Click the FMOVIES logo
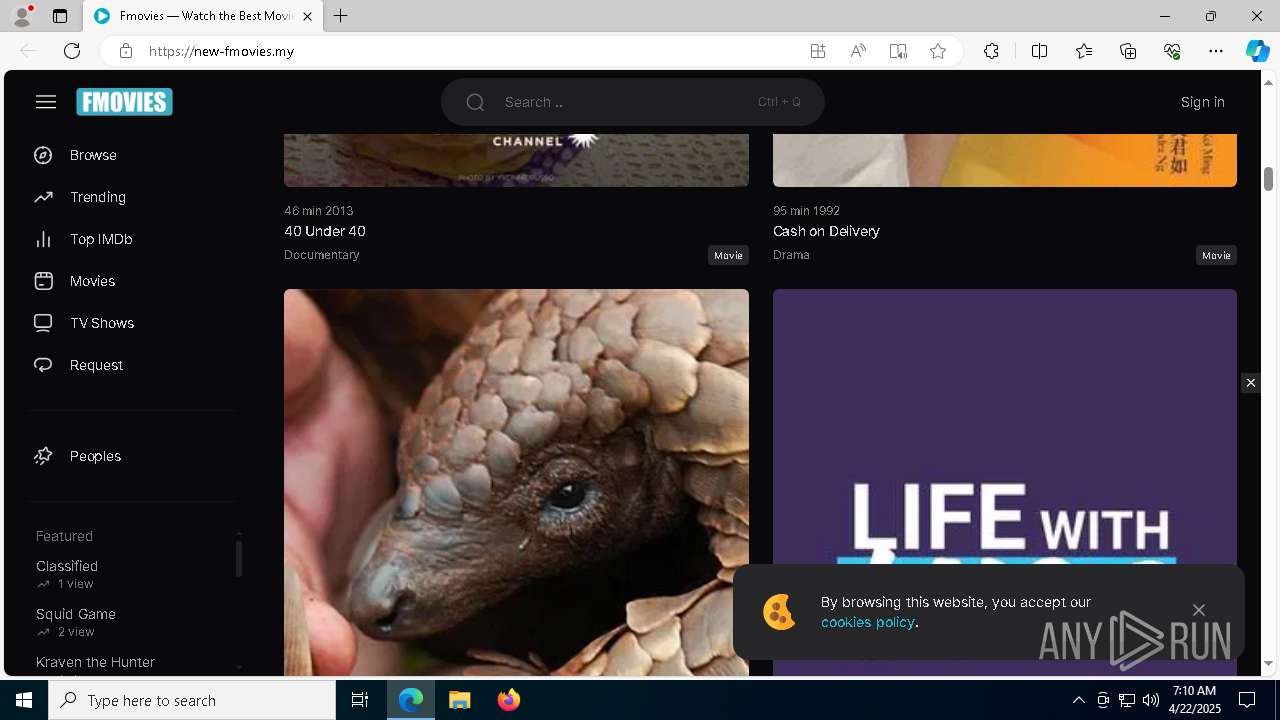1280x720 pixels. click(124, 102)
